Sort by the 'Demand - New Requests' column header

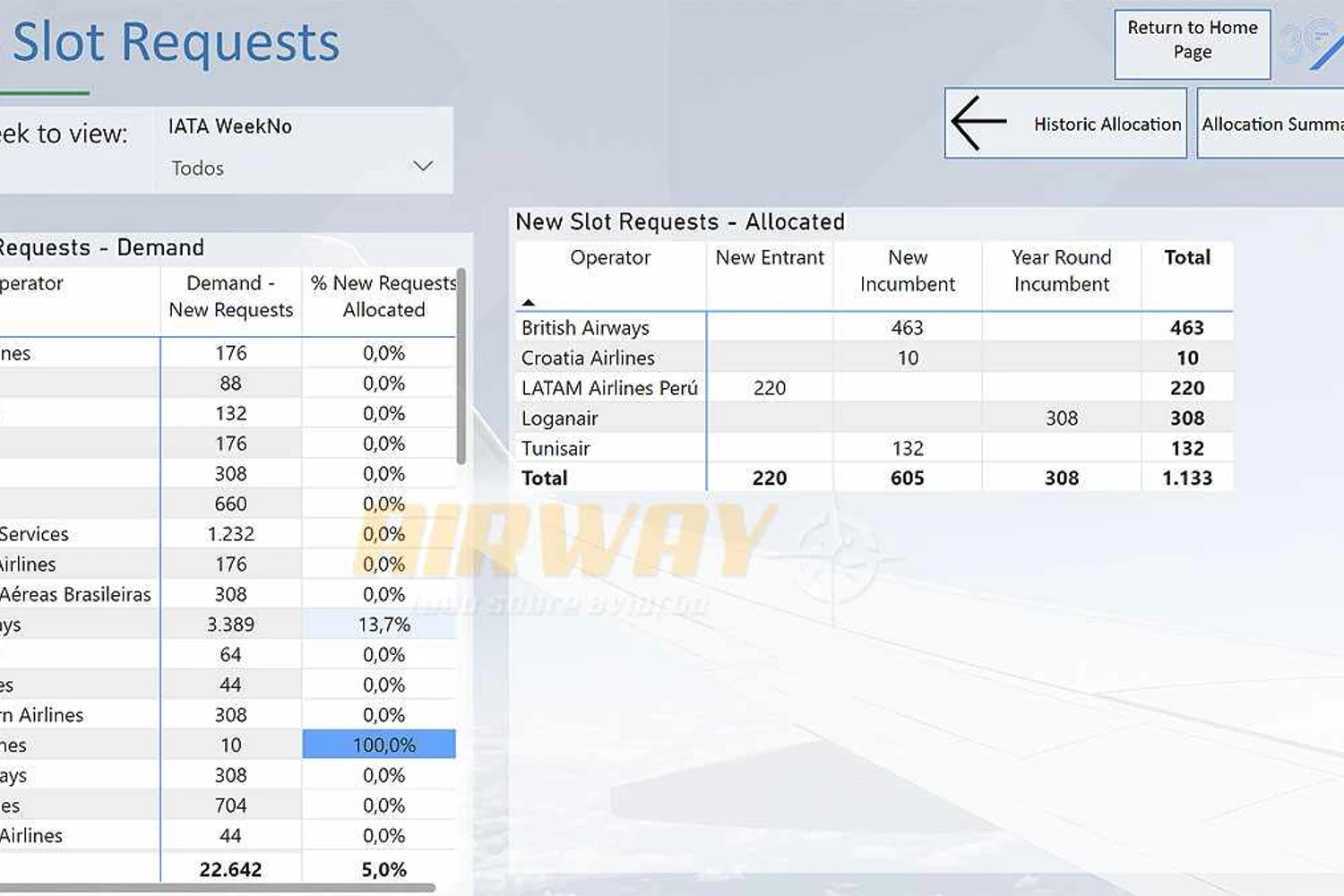tap(231, 297)
